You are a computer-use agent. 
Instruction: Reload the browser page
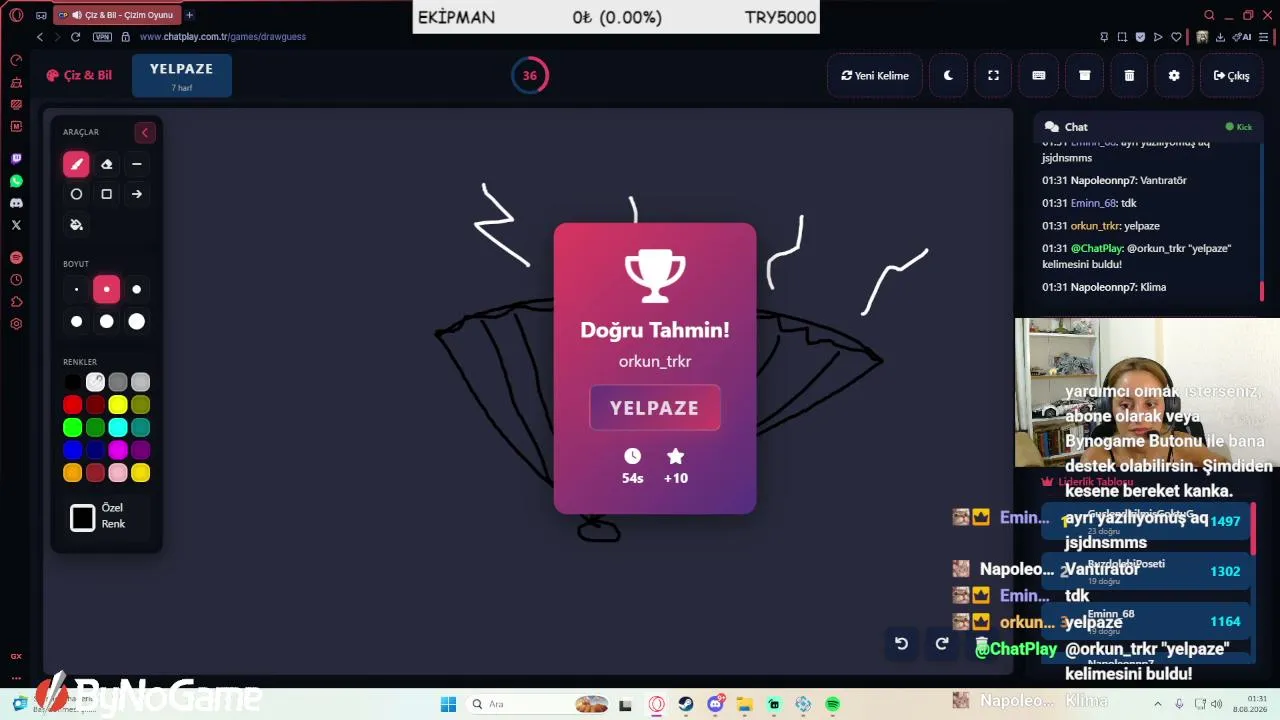75,37
